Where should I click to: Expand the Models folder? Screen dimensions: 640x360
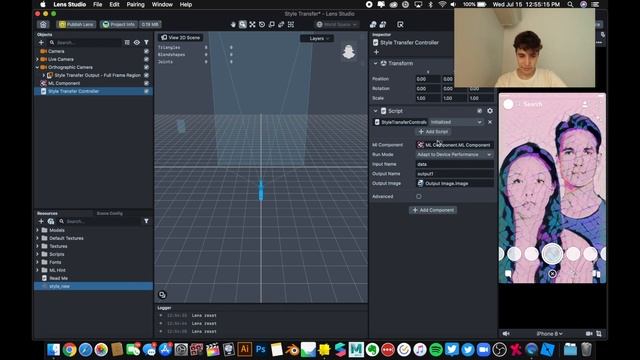tap(38, 230)
